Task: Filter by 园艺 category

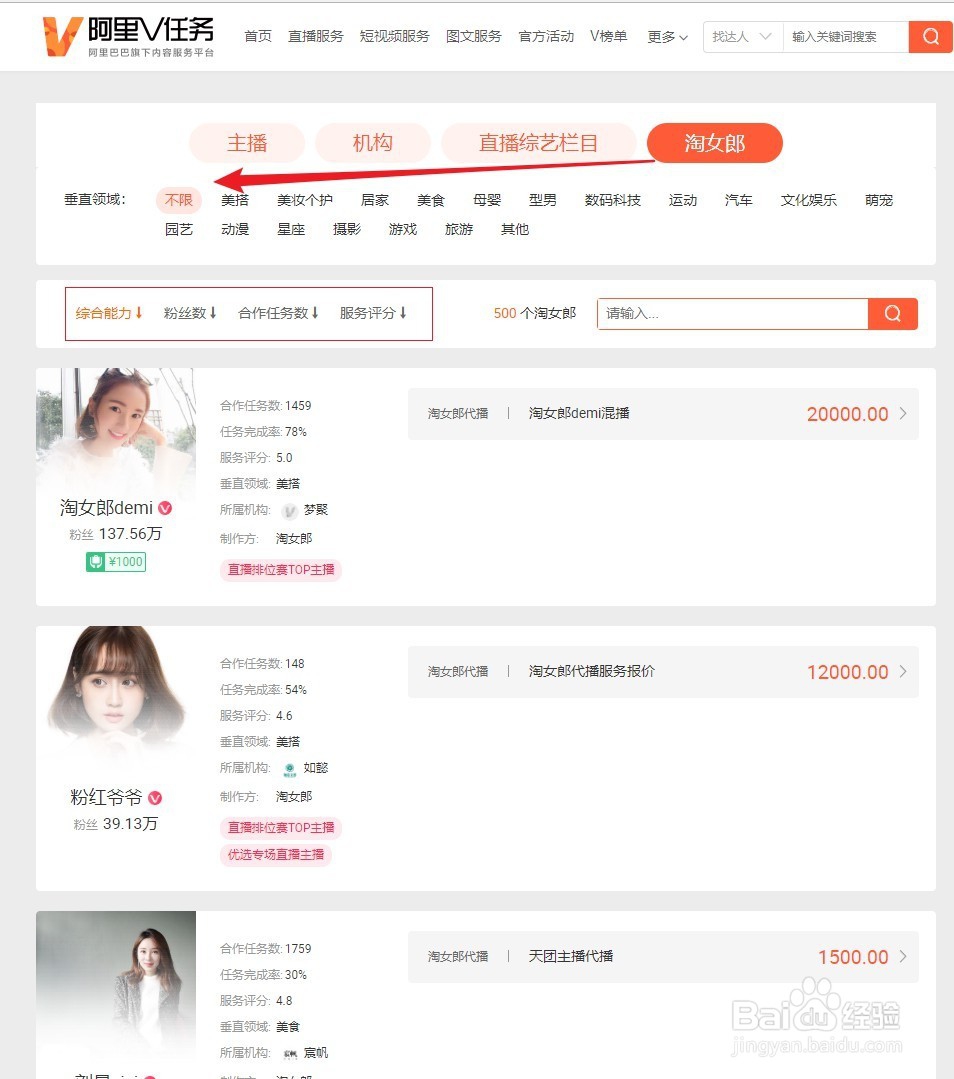Action: coord(179,229)
